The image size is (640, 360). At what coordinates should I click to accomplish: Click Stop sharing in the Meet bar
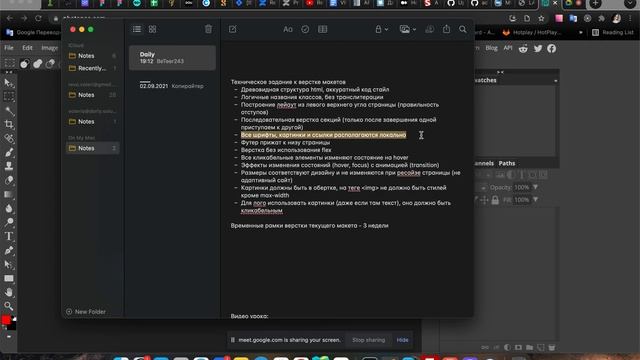point(369,340)
